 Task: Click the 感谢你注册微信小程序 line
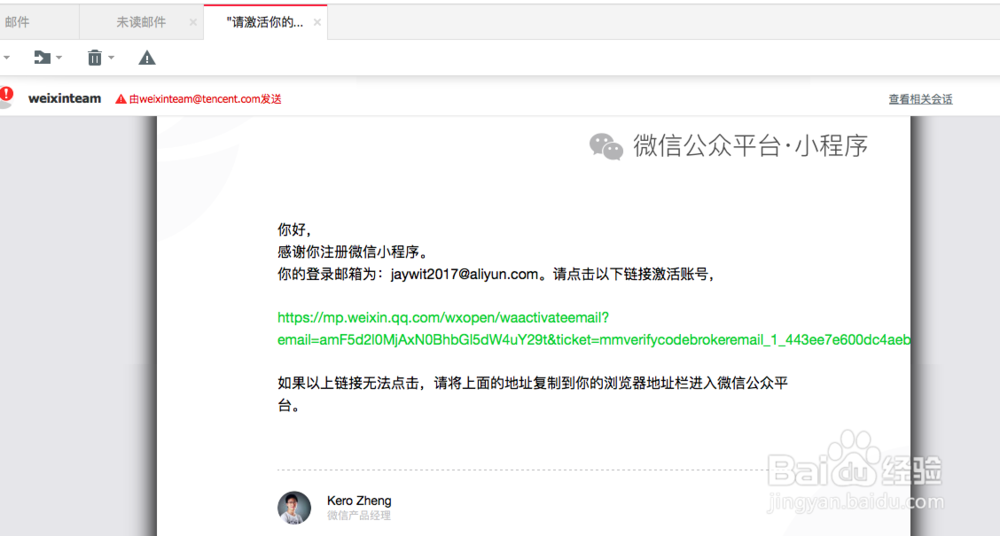[x=353, y=252]
